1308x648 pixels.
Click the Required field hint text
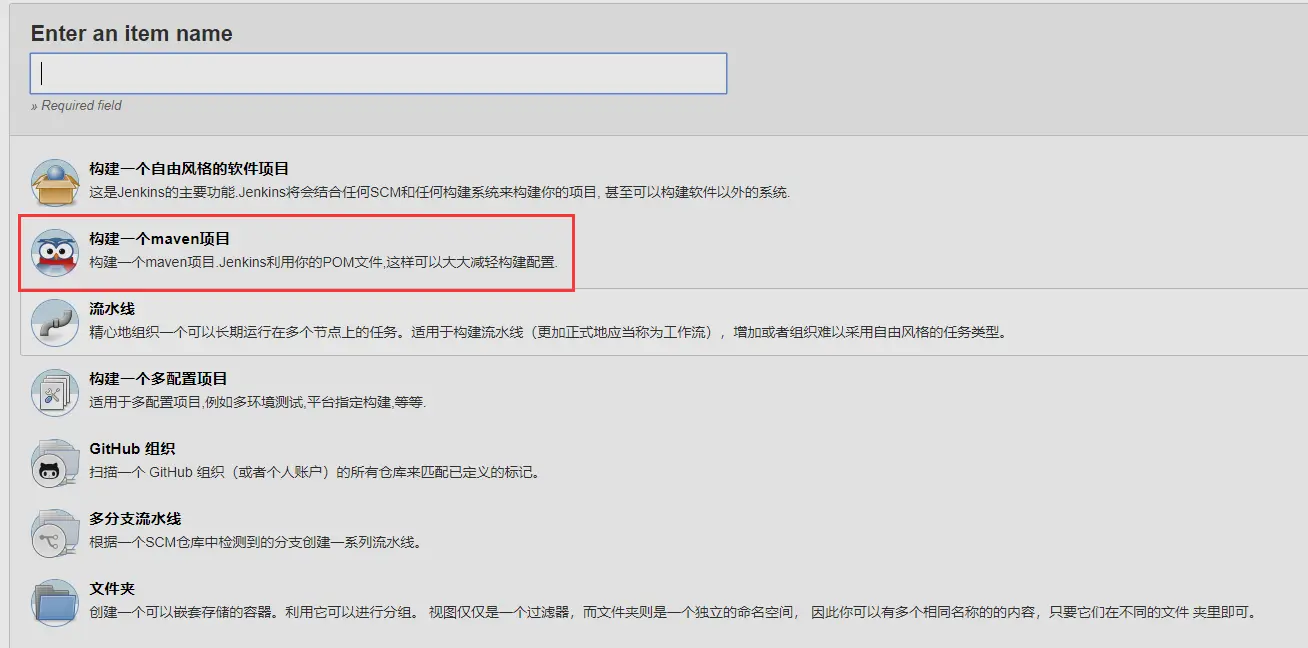76,105
